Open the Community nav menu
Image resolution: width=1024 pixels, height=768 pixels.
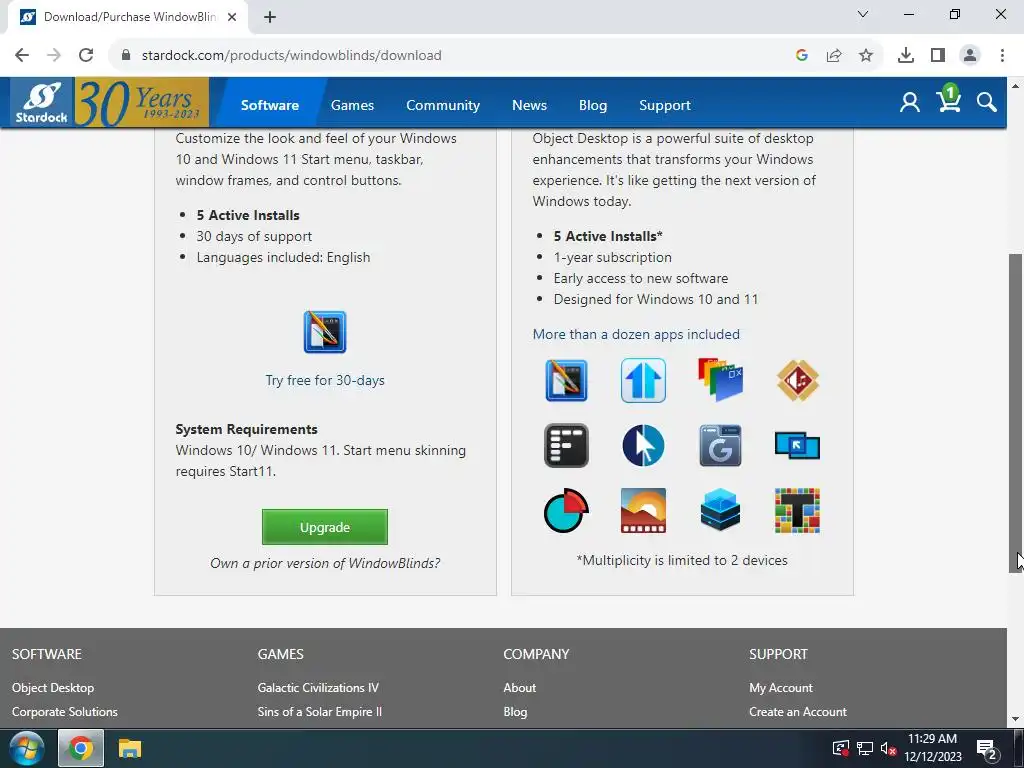tap(443, 105)
